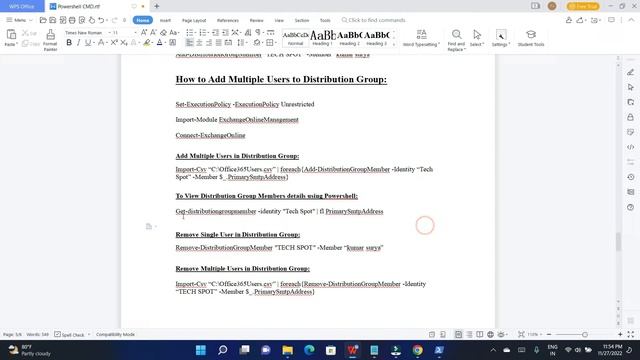This screenshot has height=360, width=640.
Task: Click the fullscreen icon in status bar
Action: (x=631, y=334)
